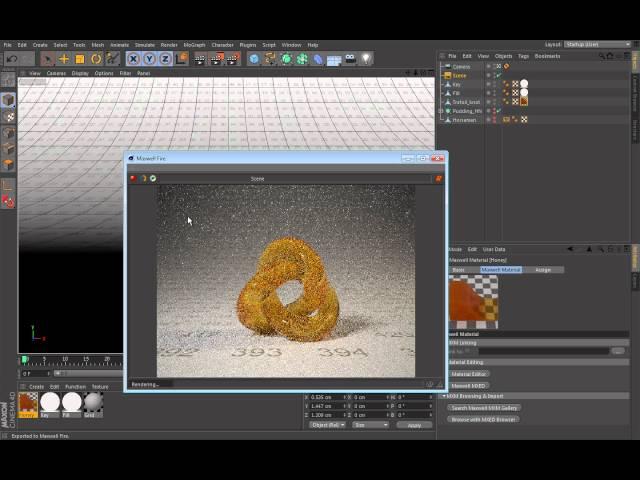Open the Size dropdown in coordinates
This screenshot has height=480, width=640.
(371, 425)
